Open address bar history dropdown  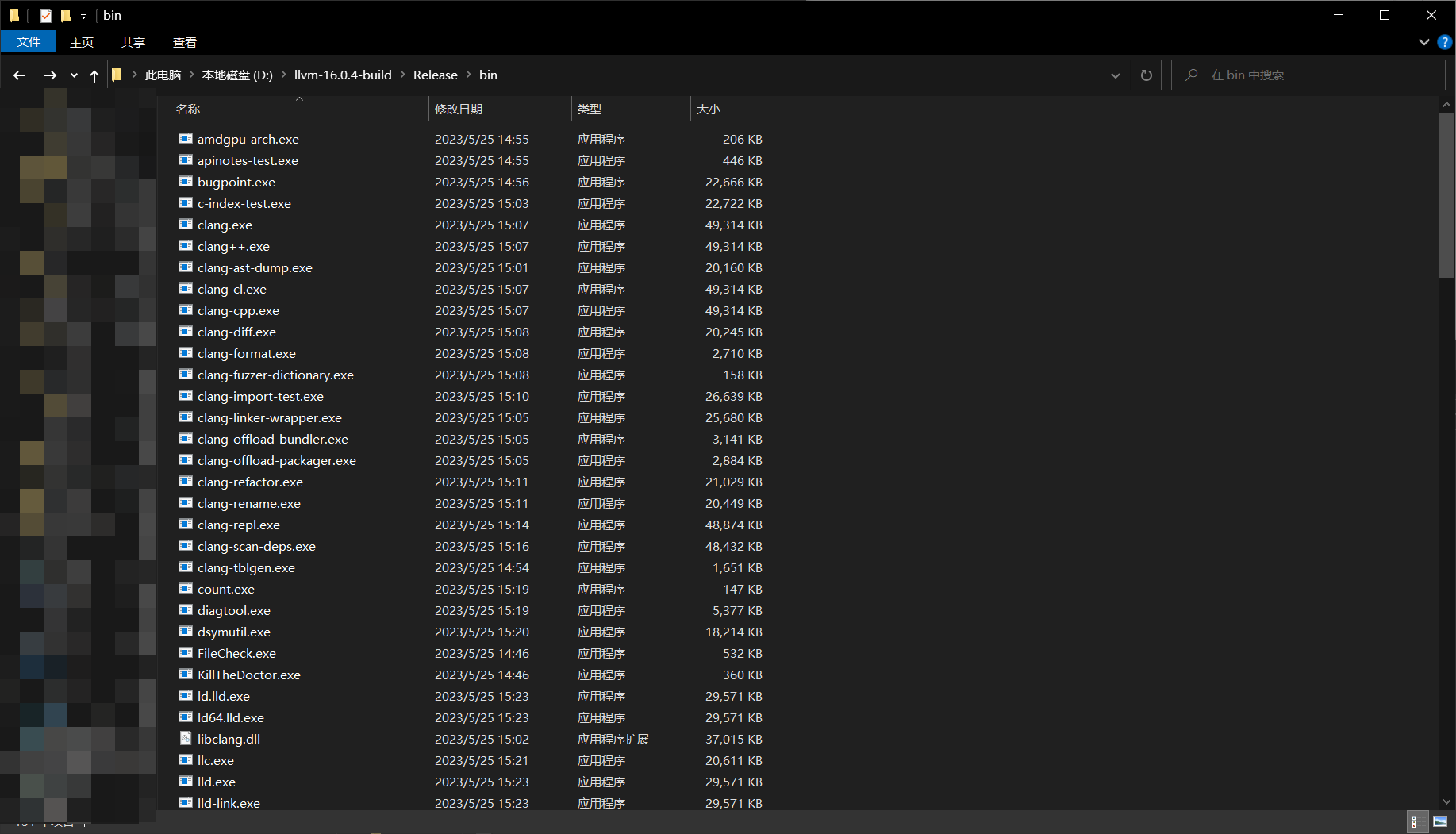click(x=1116, y=75)
